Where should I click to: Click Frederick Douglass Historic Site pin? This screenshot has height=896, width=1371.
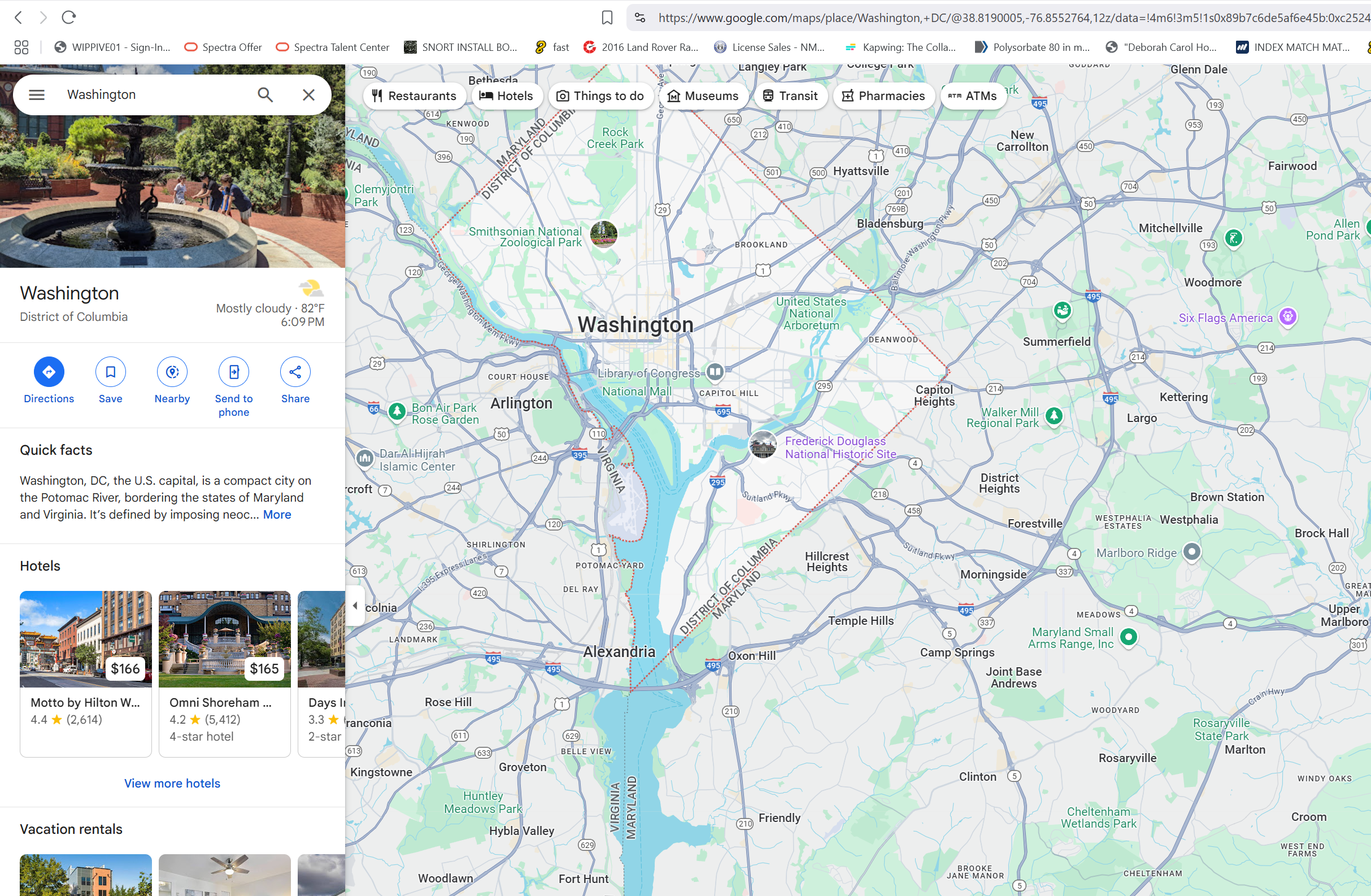(x=763, y=445)
